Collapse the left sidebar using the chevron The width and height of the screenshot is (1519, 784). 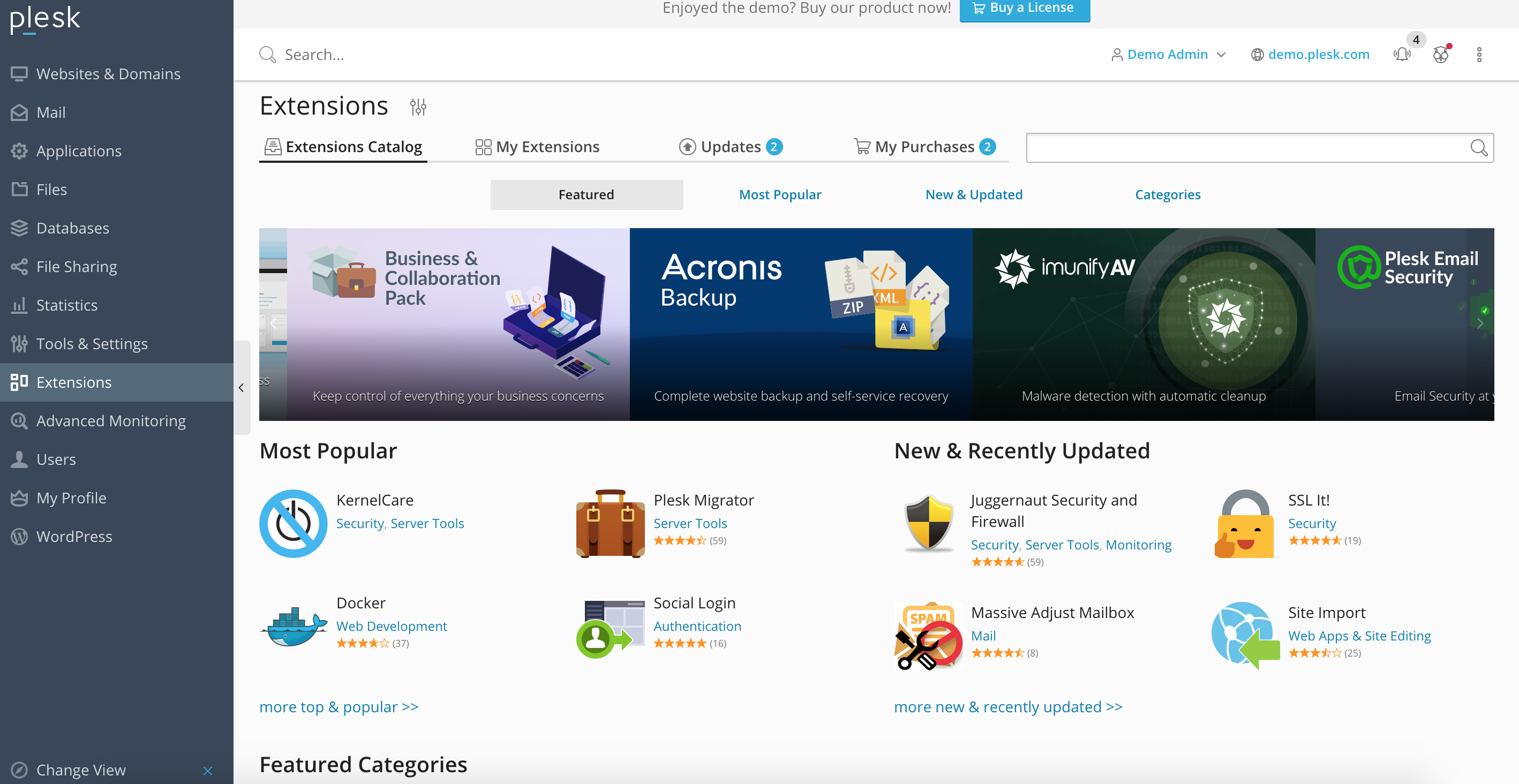[x=241, y=387]
